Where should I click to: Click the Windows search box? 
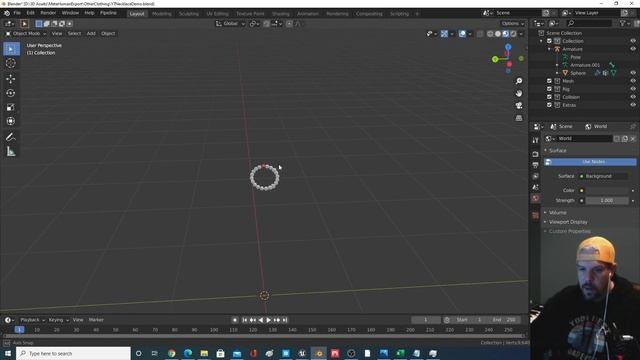[x=73, y=353]
